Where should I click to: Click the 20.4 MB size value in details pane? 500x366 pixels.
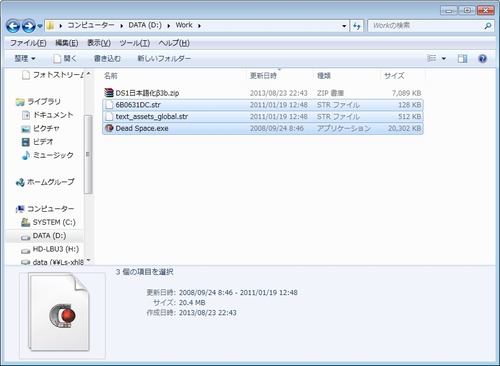point(192,303)
